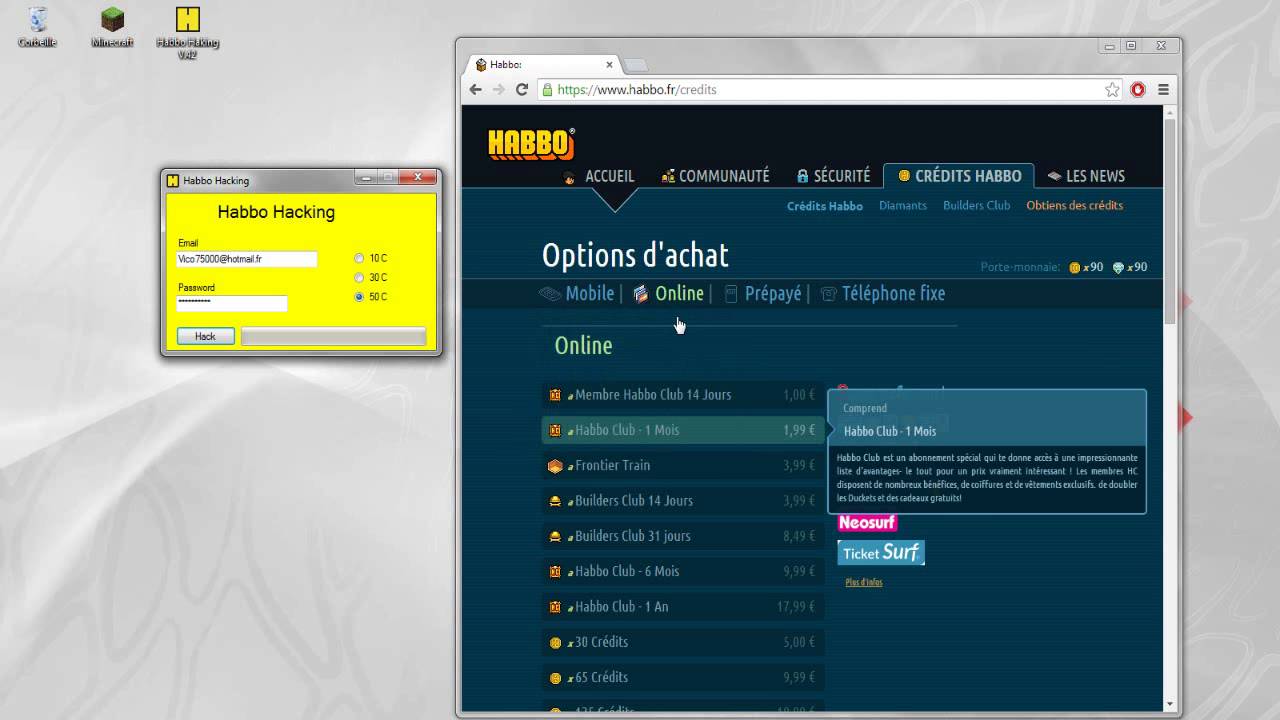The height and width of the screenshot is (720, 1280).
Task: Go to the Diamants sub-link
Action: [903, 205]
